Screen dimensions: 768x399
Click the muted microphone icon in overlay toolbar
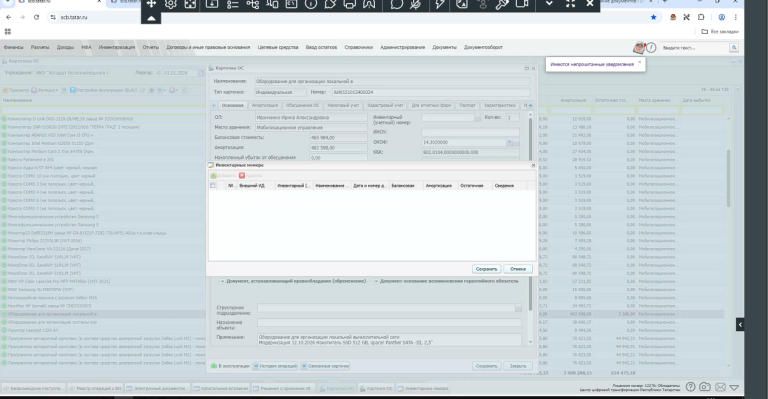tap(415, 4)
